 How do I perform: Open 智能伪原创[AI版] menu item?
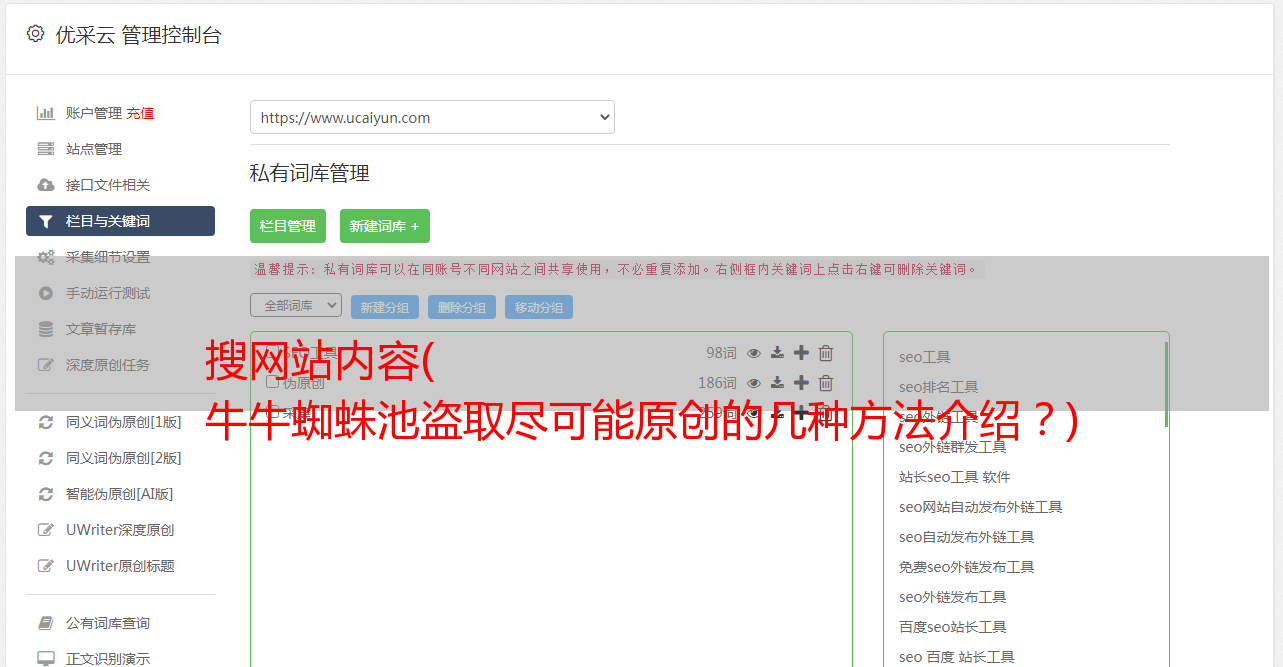120,494
